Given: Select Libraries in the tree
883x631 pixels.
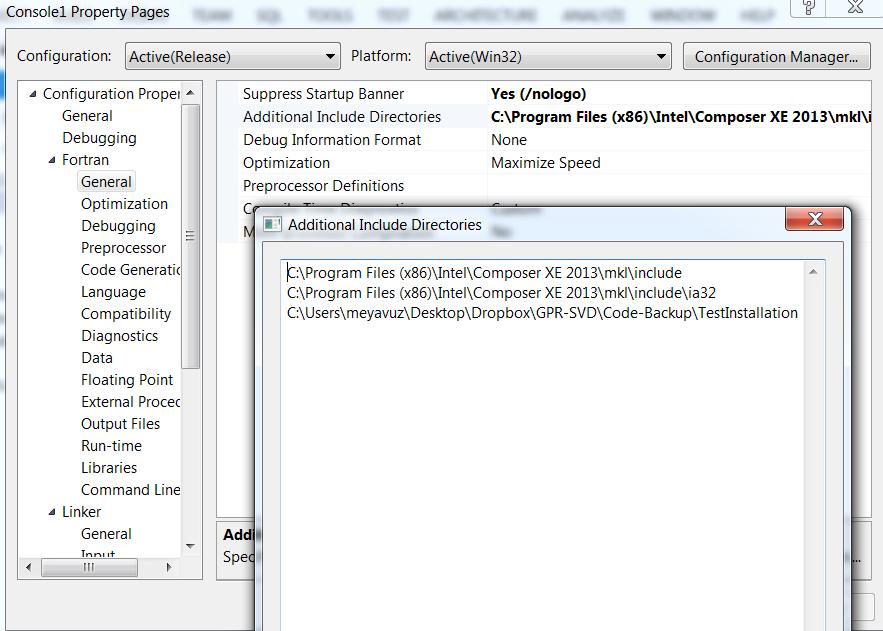Looking at the screenshot, I should (x=108, y=467).
